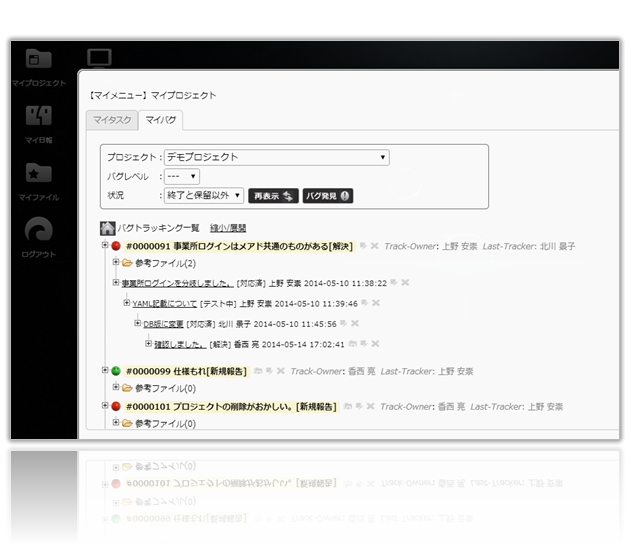Open the マイファイル star folder icon
This screenshot has height=550, width=630.
[x=39, y=173]
